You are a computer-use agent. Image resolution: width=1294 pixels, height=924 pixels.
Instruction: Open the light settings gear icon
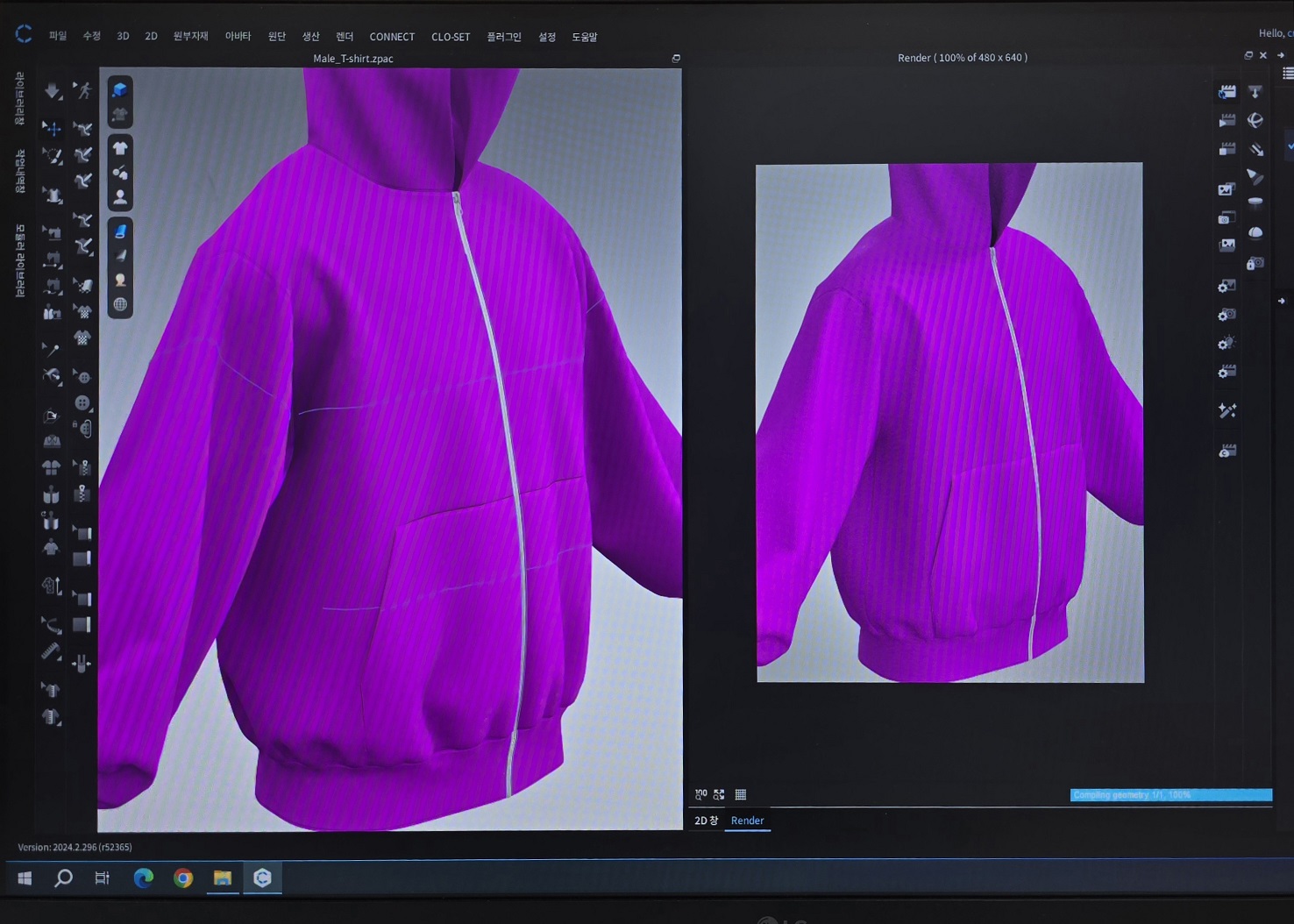pos(1226,343)
